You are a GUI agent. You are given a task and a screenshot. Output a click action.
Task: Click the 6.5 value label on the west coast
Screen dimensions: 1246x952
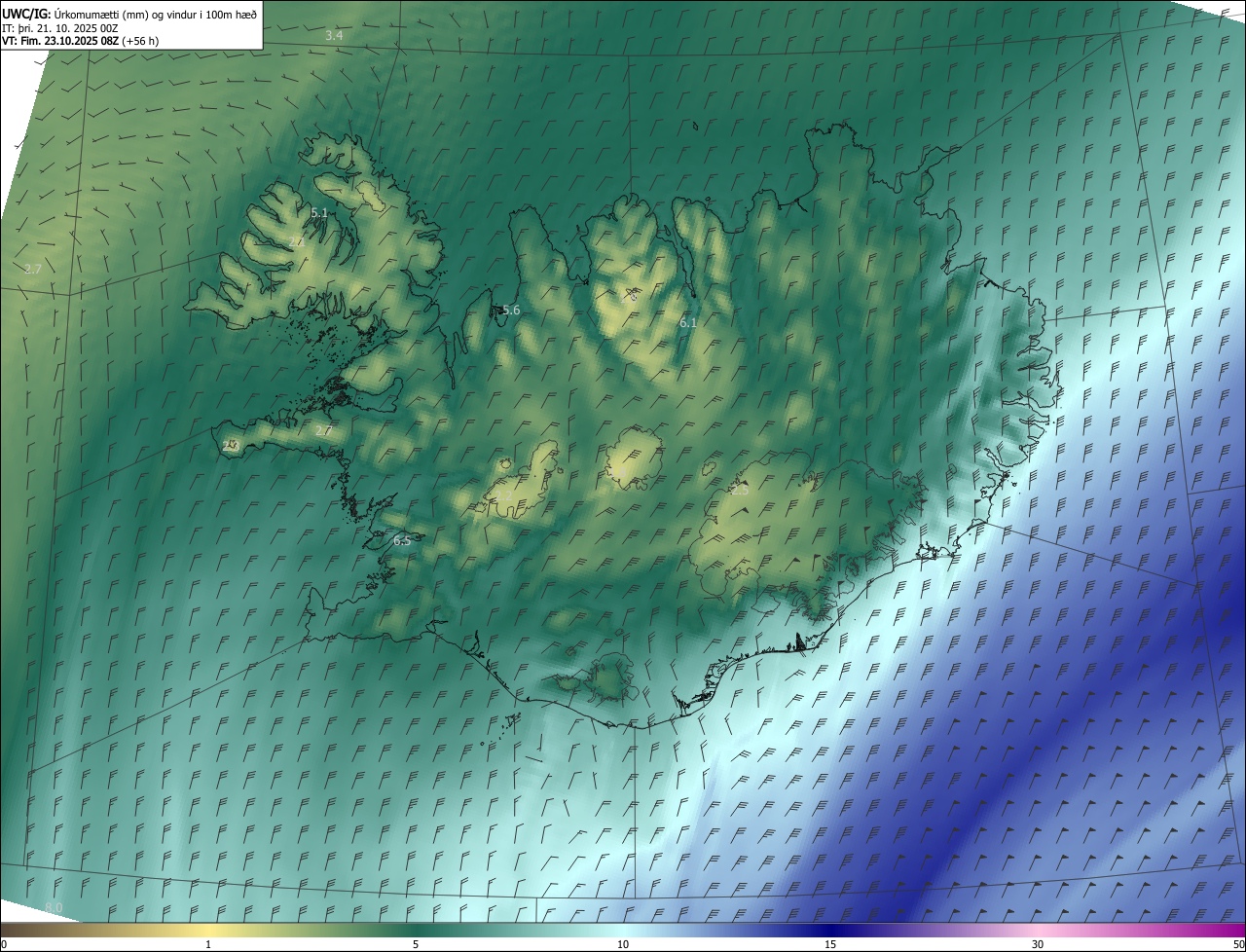[x=402, y=541]
